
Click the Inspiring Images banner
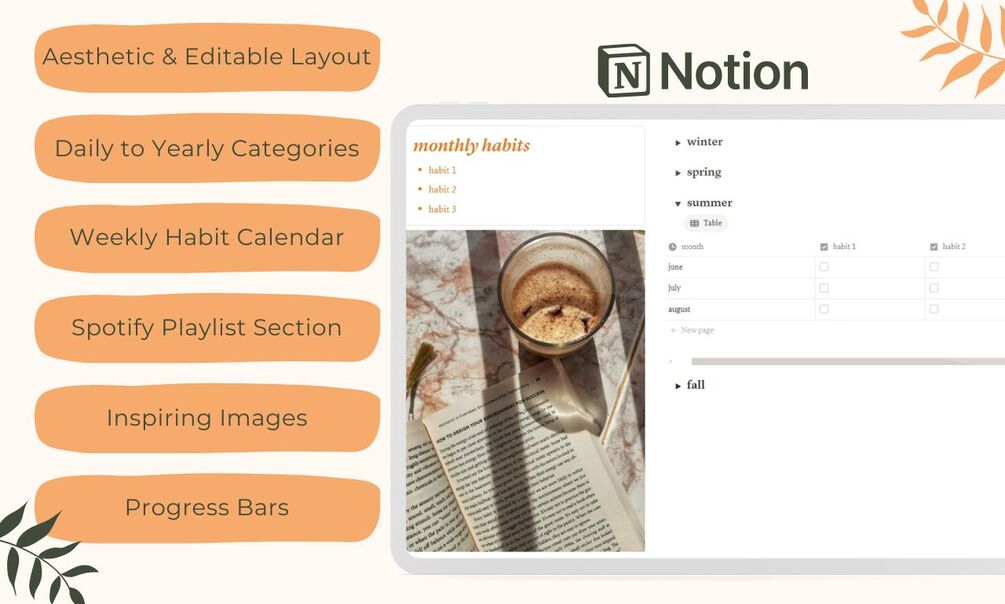pos(207,418)
